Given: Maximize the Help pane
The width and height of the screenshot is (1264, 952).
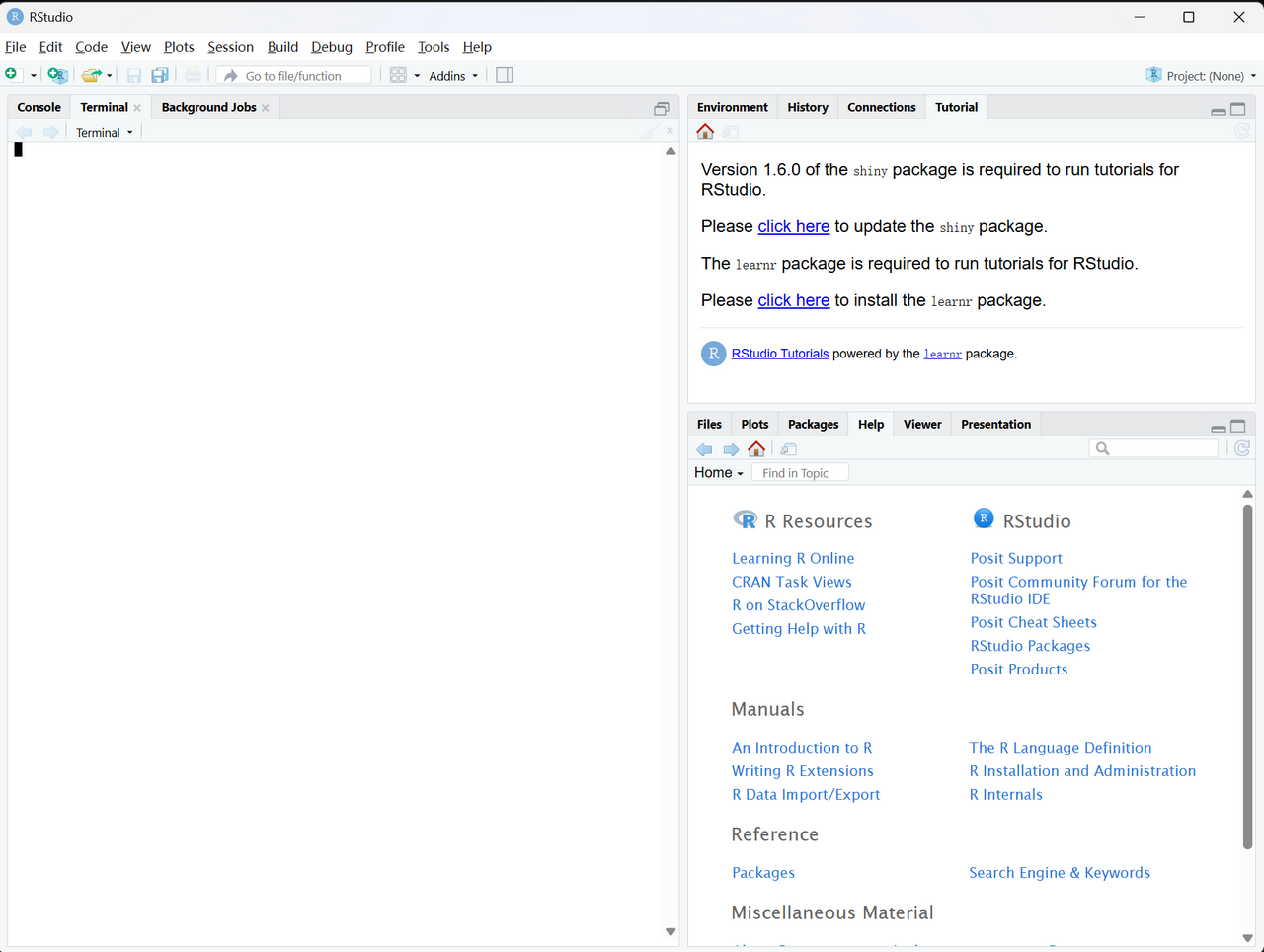Looking at the screenshot, I should pos(1238,427).
